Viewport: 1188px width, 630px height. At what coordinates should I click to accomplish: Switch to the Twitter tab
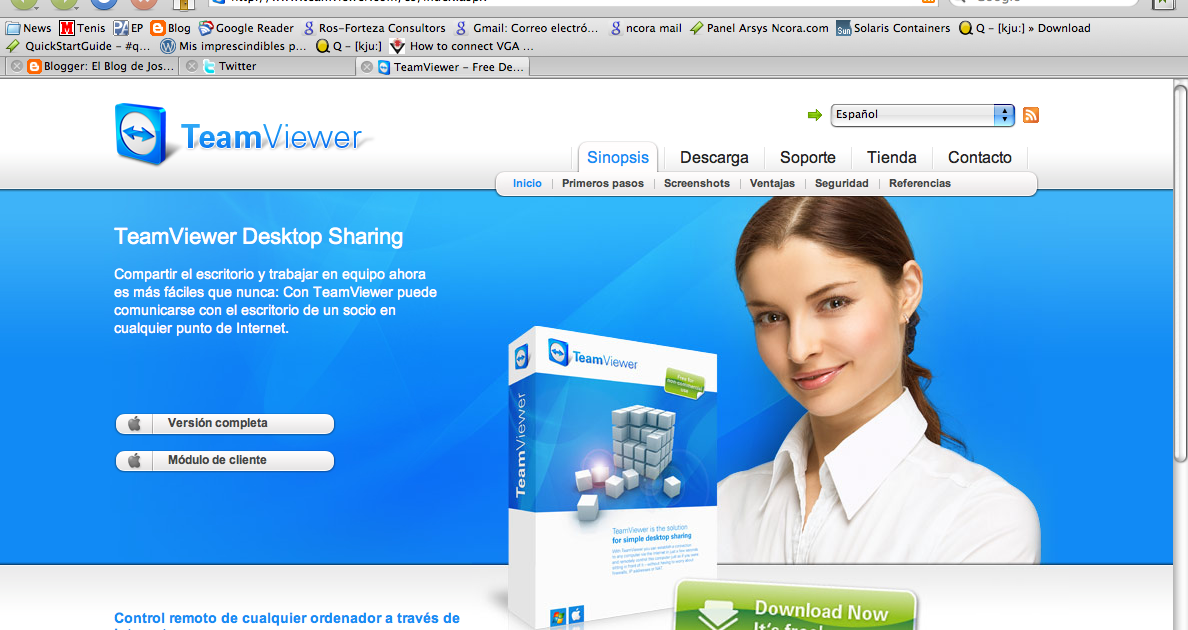(x=230, y=67)
